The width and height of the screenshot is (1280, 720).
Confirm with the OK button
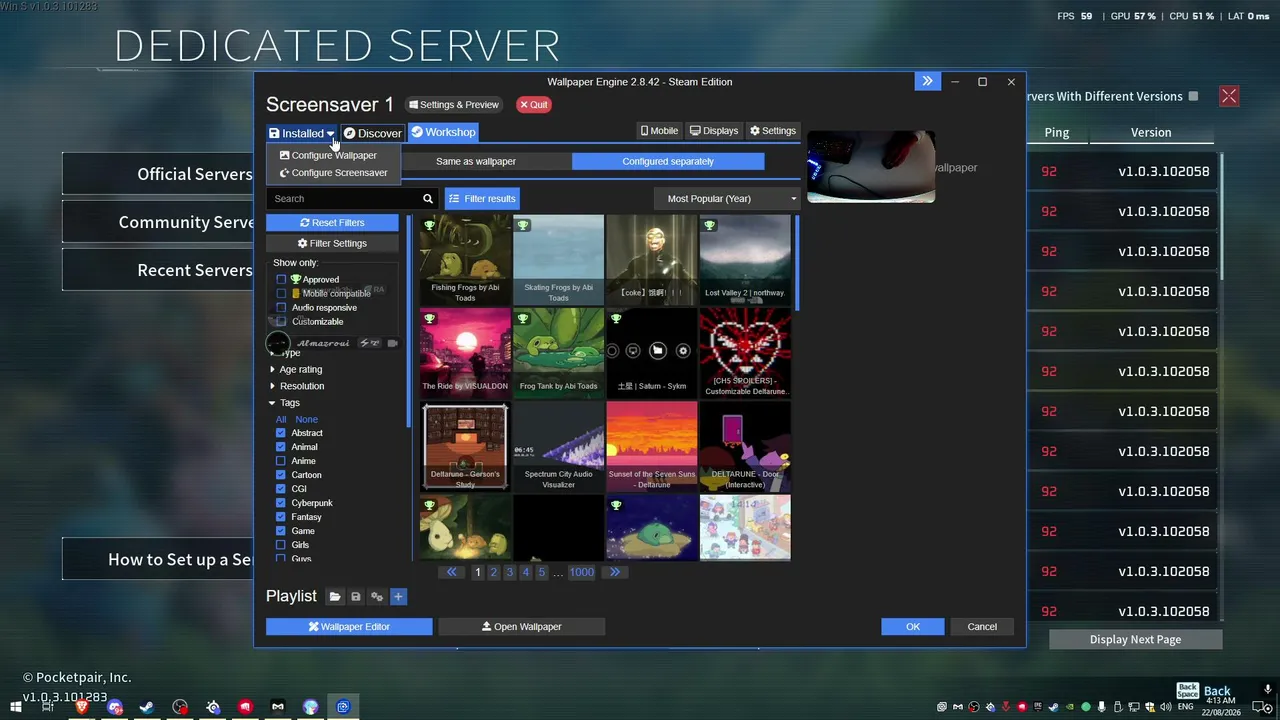tap(913, 627)
